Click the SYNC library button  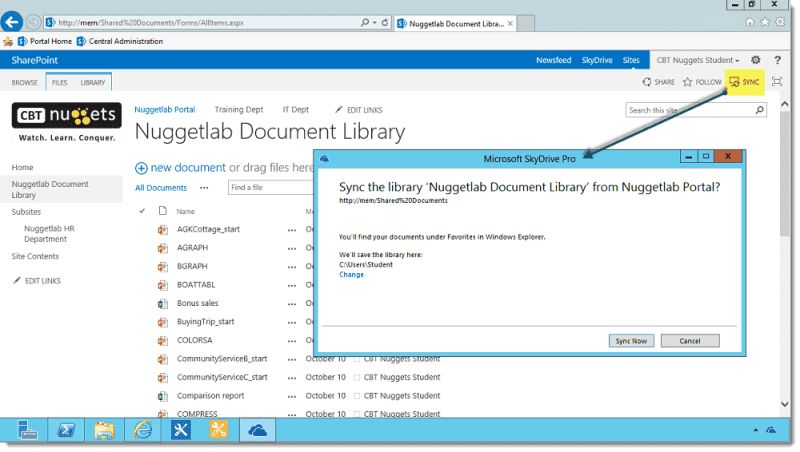click(x=744, y=82)
